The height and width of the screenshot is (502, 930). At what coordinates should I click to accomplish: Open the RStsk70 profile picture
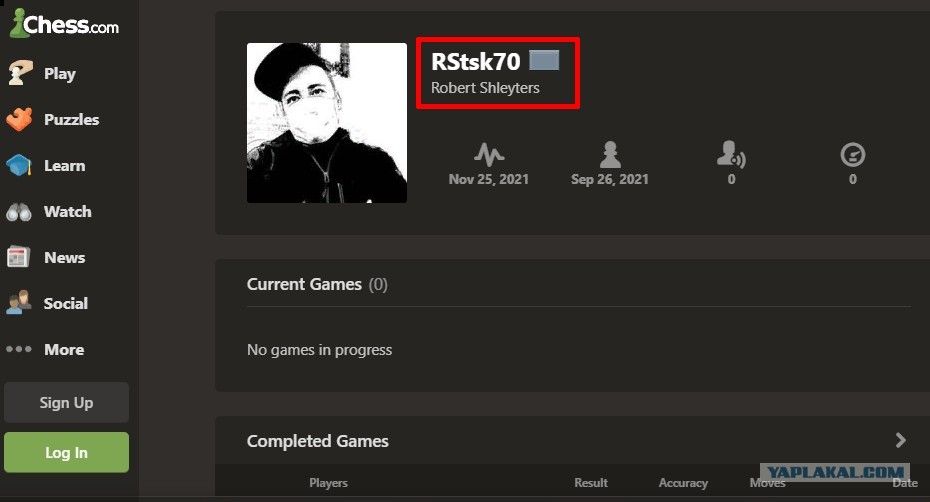pos(327,123)
